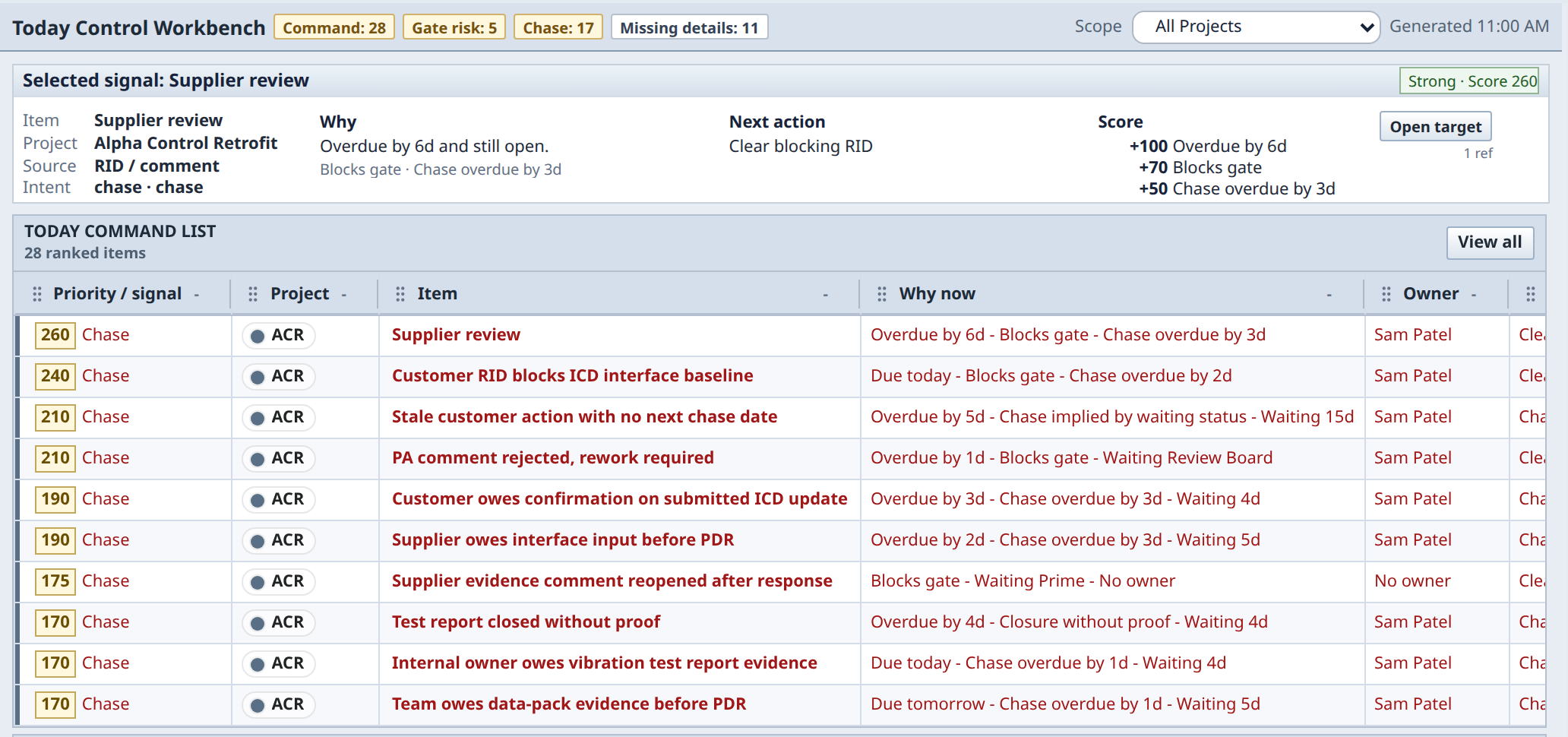Click 'Generated 11:00 AM' timestamp

[x=1469, y=27]
